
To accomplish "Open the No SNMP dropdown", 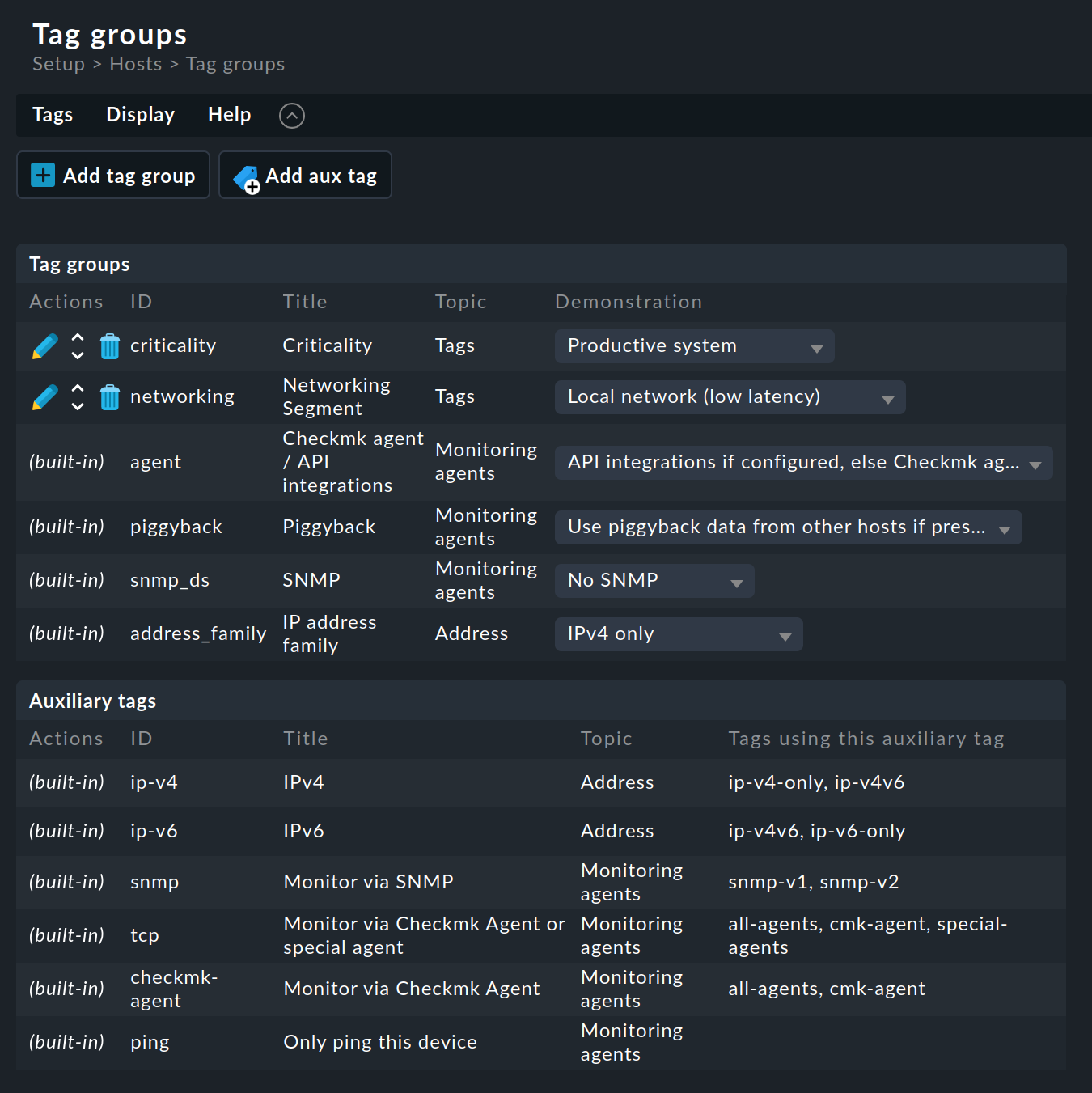I will [654, 580].
